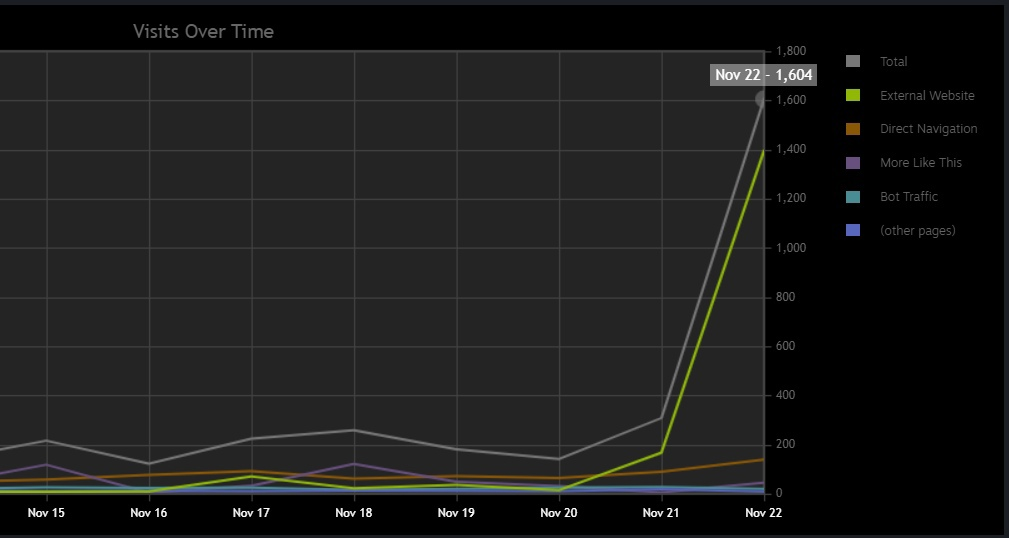Click the Nov 20 axis label
The width and height of the screenshot is (1009, 538).
coord(559,513)
